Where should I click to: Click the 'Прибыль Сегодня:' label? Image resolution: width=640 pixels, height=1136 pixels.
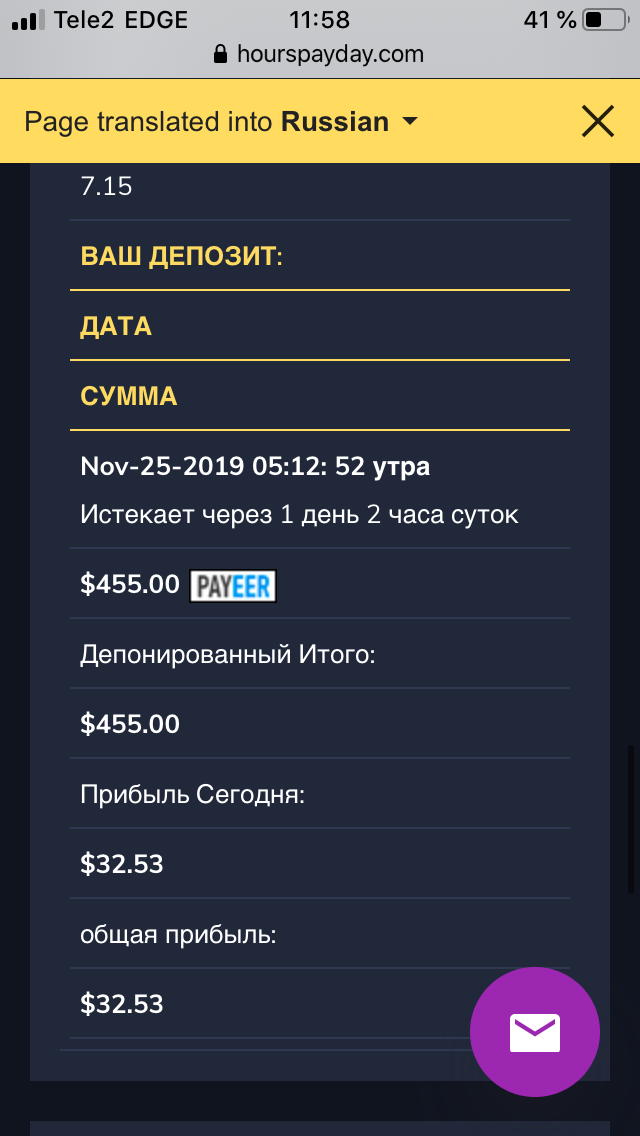pyautogui.click(x=192, y=795)
